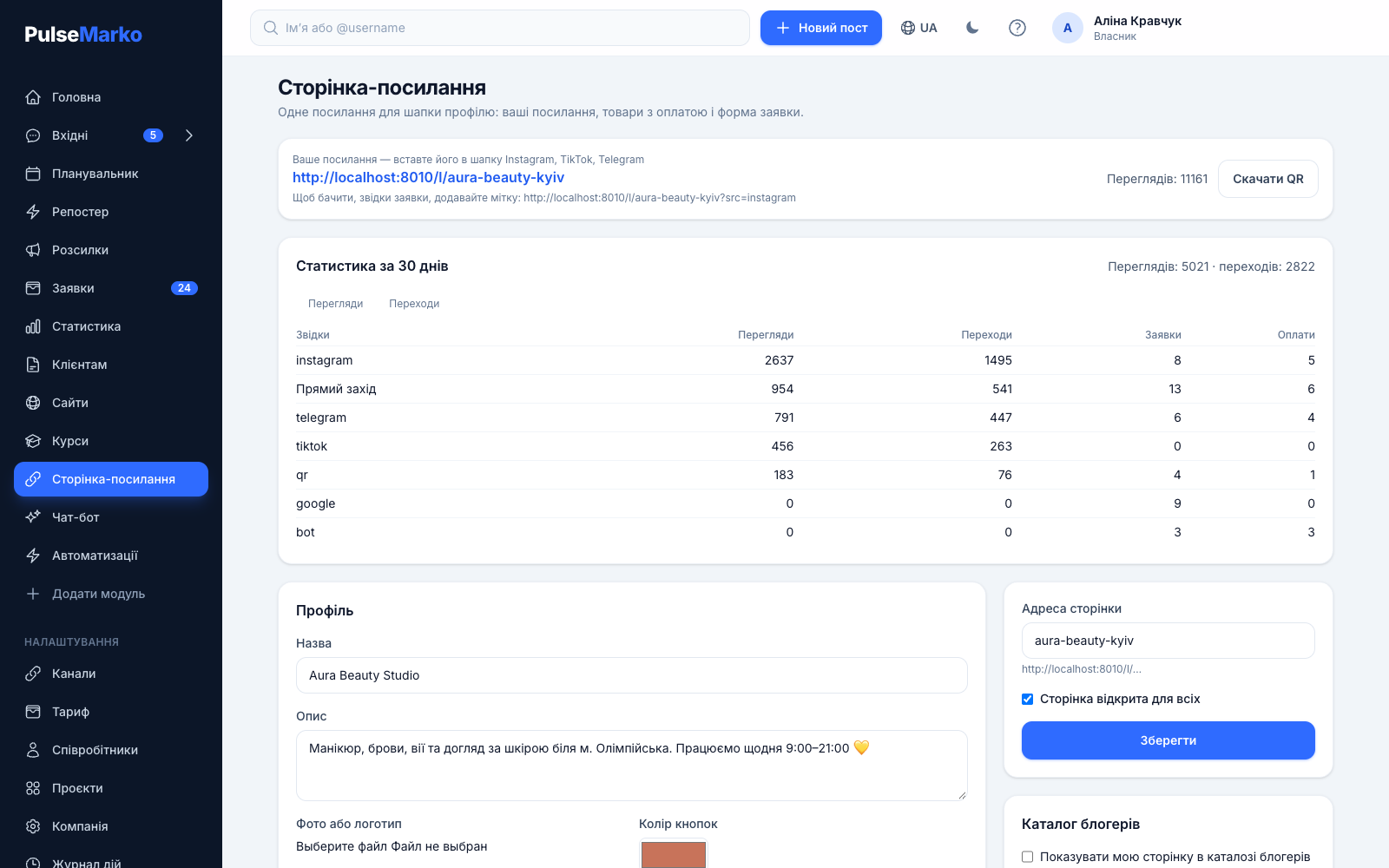Open the UA language switcher
Image resolution: width=1389 pixels, height=868 pixels.
918,28
